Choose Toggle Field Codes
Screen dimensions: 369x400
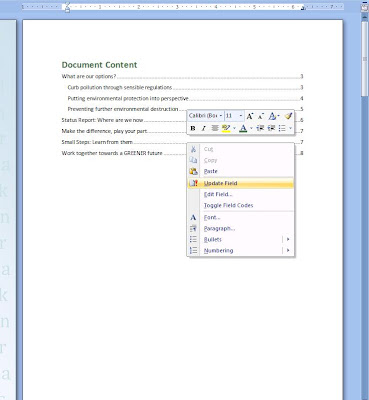point(241,205)
